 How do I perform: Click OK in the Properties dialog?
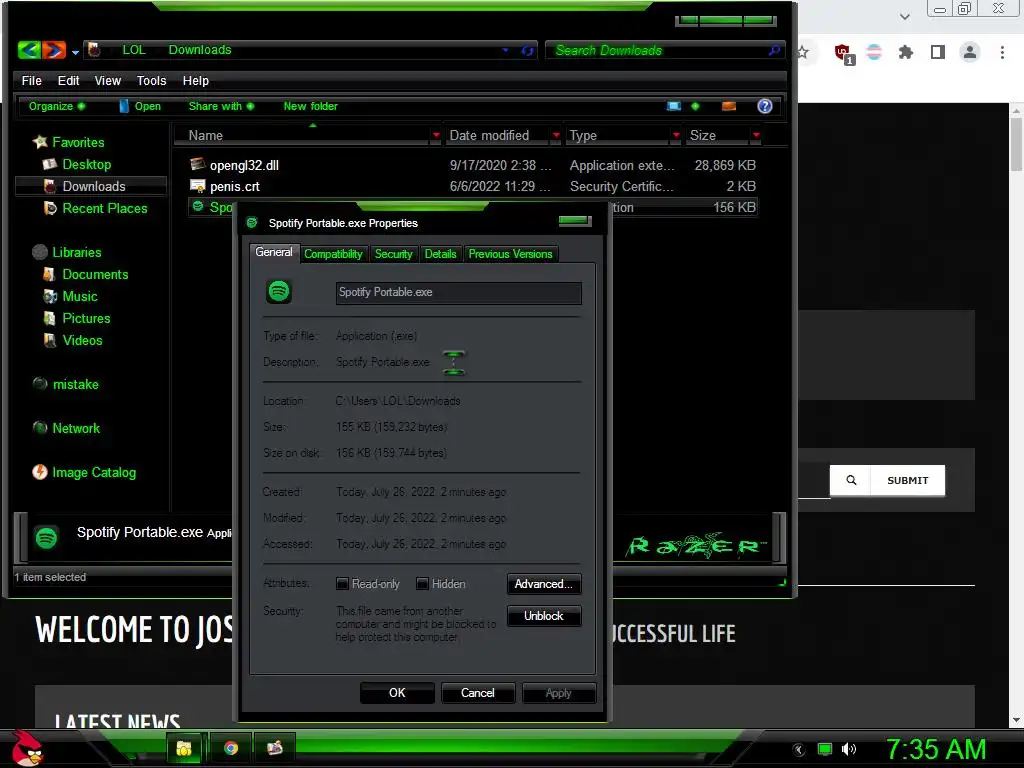[x=397, y=693]
